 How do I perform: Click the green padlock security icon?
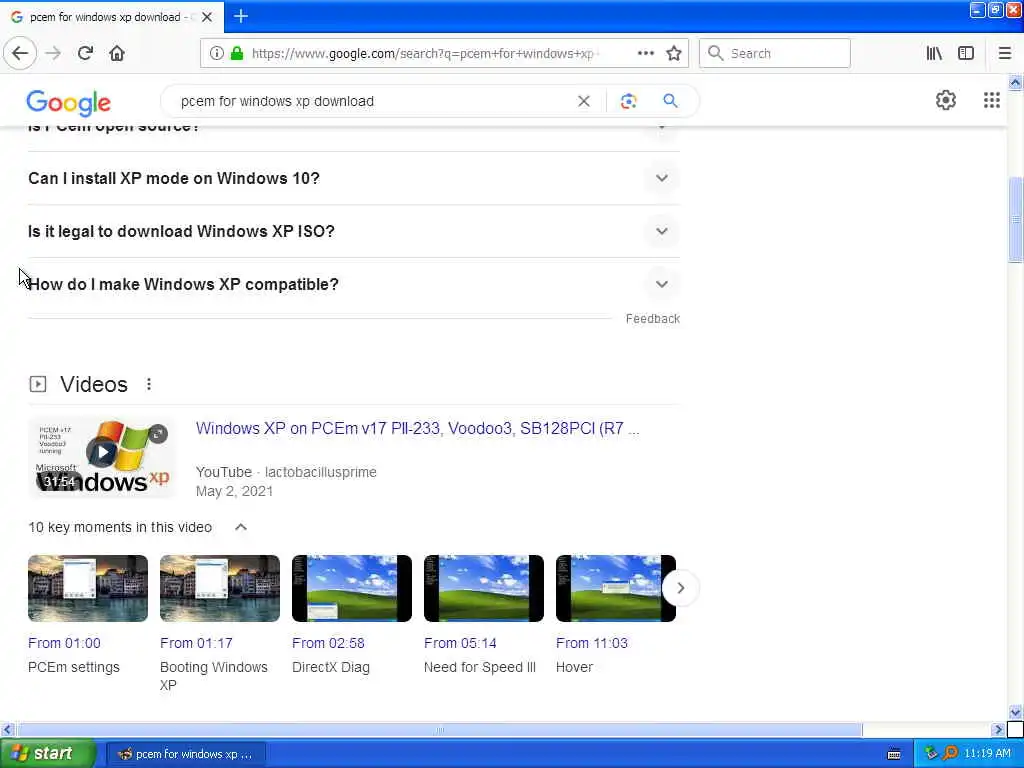(237, 53)
